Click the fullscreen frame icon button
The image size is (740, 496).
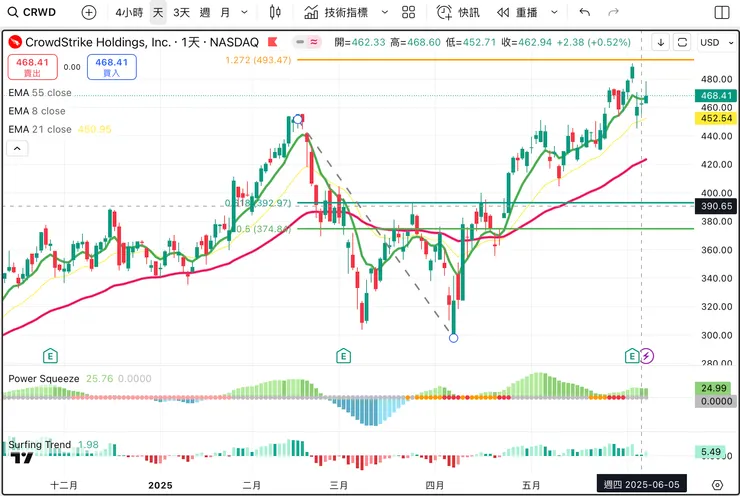click(682, 42)
